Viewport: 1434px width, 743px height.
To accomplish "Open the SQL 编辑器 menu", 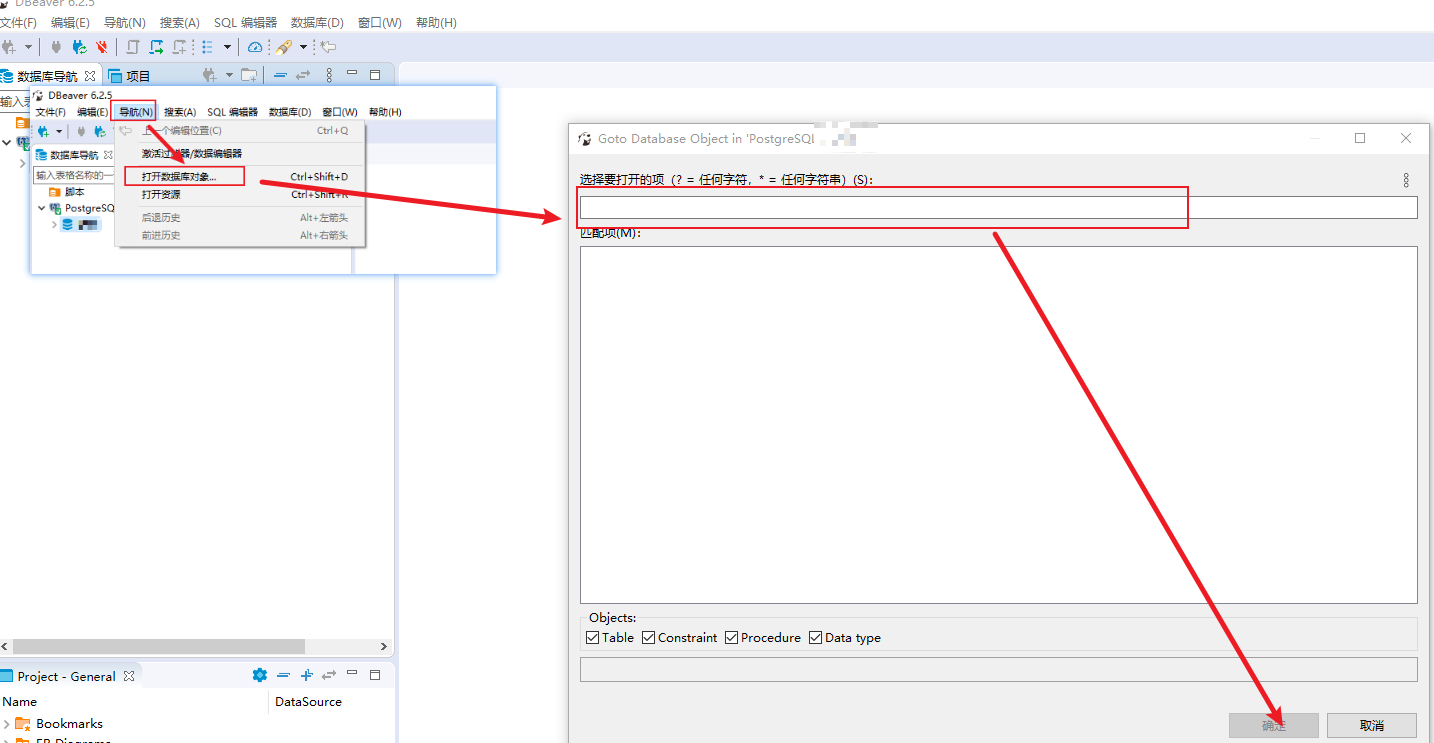I will coord(245,22).
